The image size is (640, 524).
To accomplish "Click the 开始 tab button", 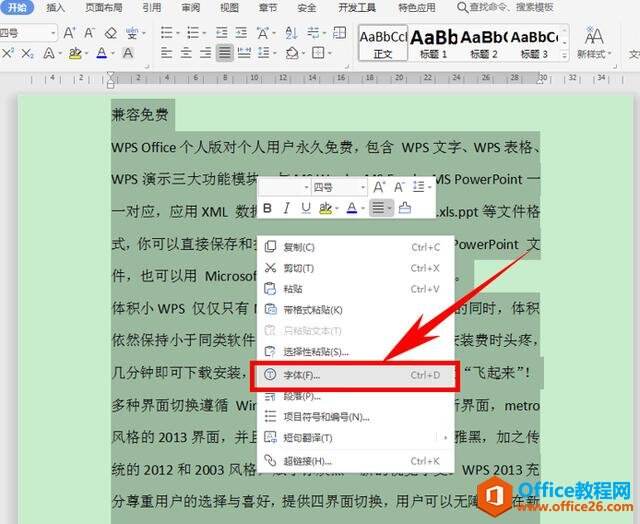I will point(17,7).
